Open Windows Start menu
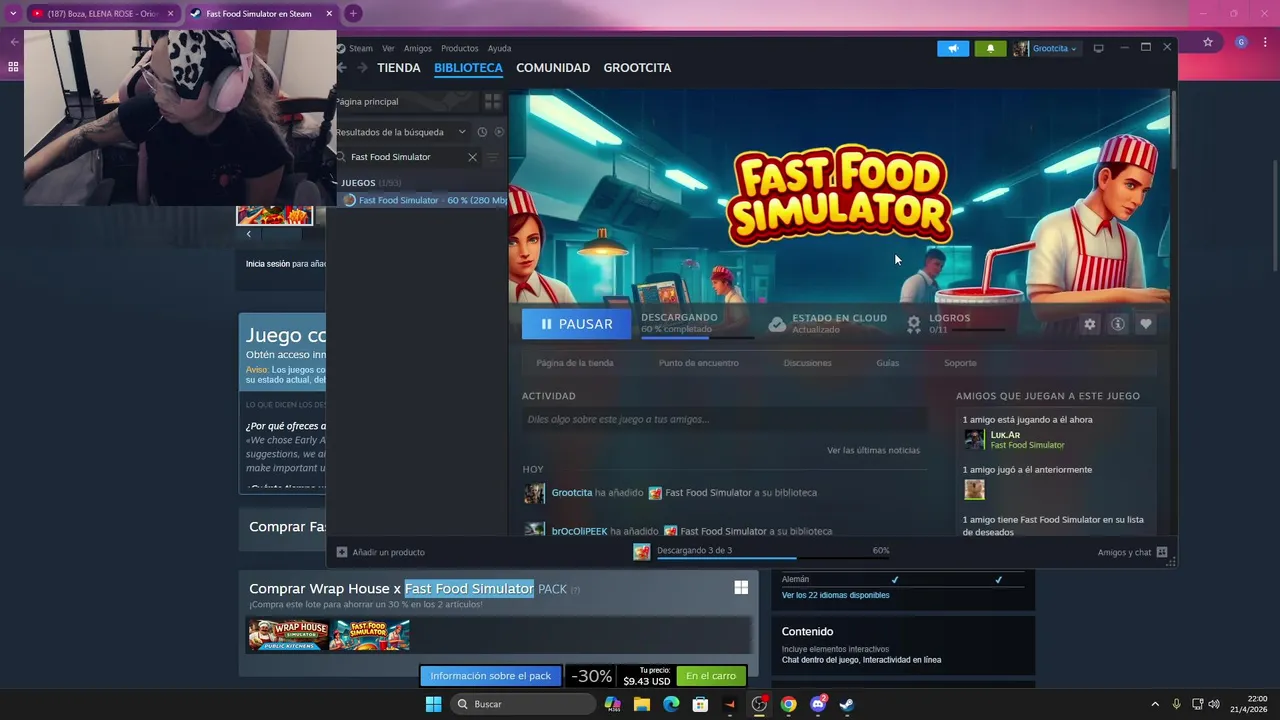The height and width of the screenshot is (720, 1280). point(433,704)
